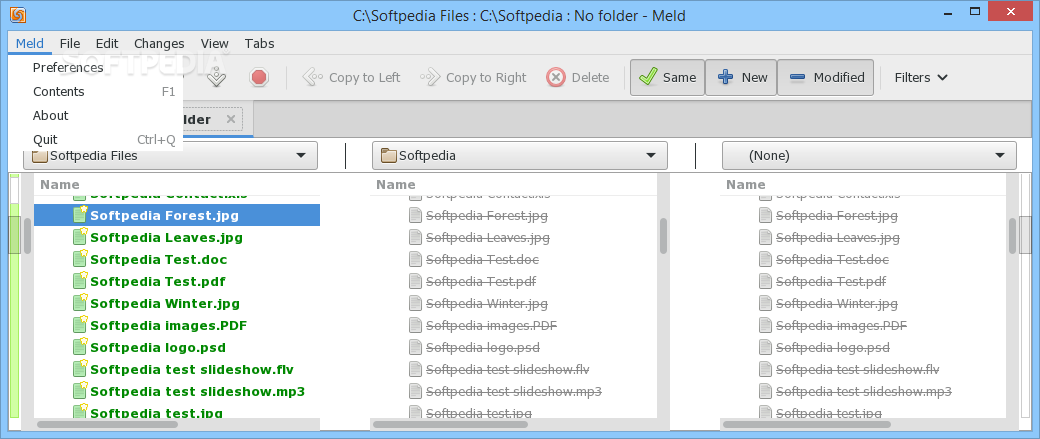Select Softpedia images.PDF in middle pane
This screenshot has width=1040, height=439.
tap(491, 325)
